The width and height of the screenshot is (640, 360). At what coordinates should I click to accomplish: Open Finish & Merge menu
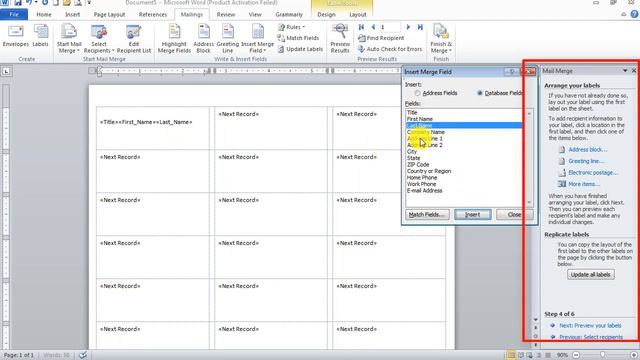441,39
